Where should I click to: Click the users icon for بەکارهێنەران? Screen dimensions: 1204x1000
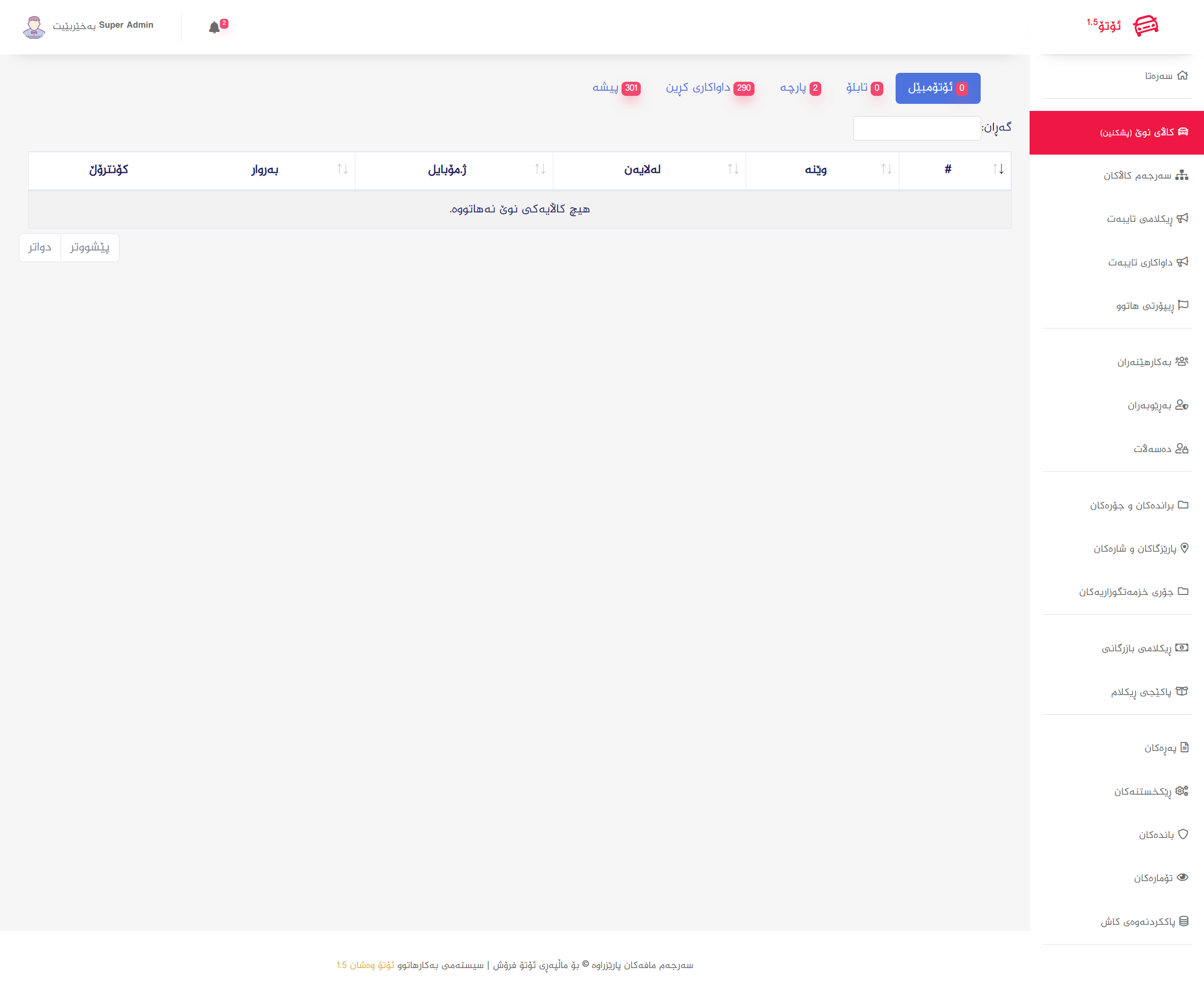[1181, 361]
